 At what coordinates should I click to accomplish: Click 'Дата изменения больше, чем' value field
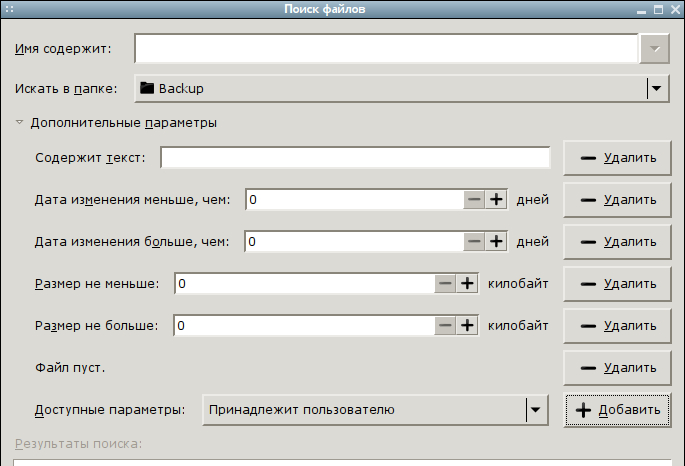tap(354, 242)
